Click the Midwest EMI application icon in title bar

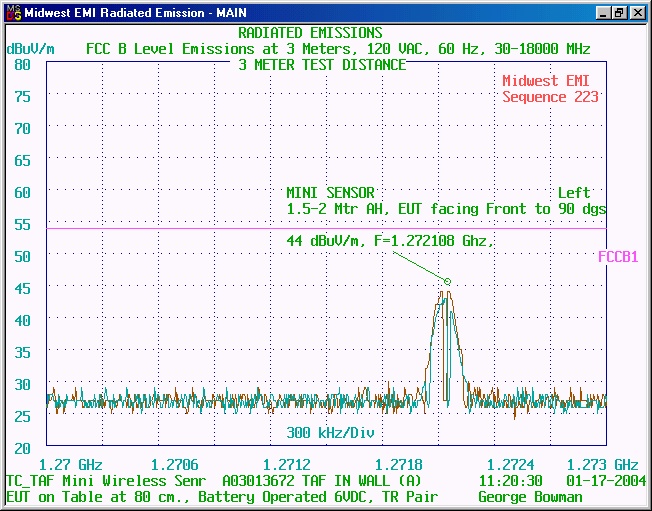point(11,13)
